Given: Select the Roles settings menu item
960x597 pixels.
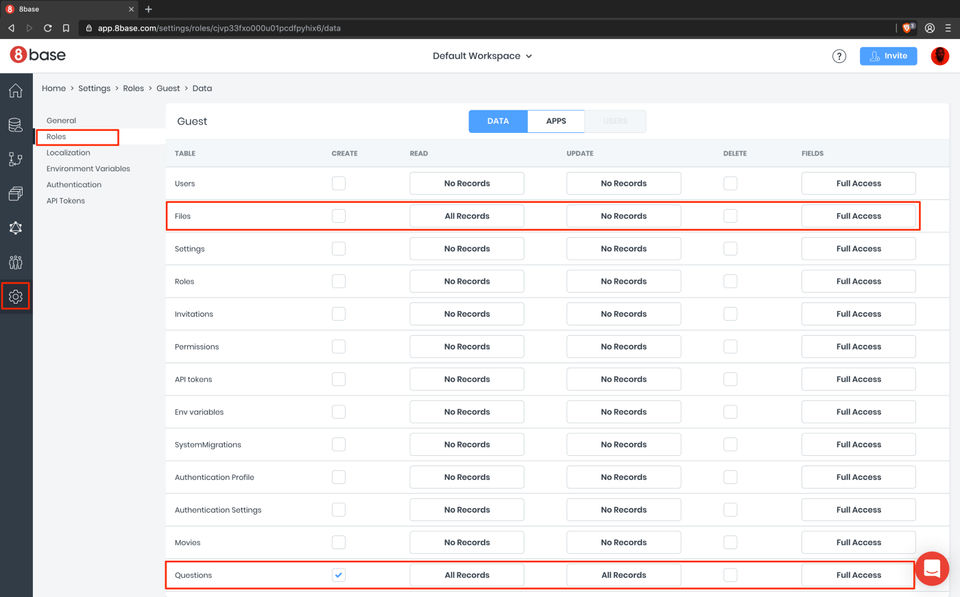Looking at the screenshot, I should pyautogui.click(x=56, y=137).
